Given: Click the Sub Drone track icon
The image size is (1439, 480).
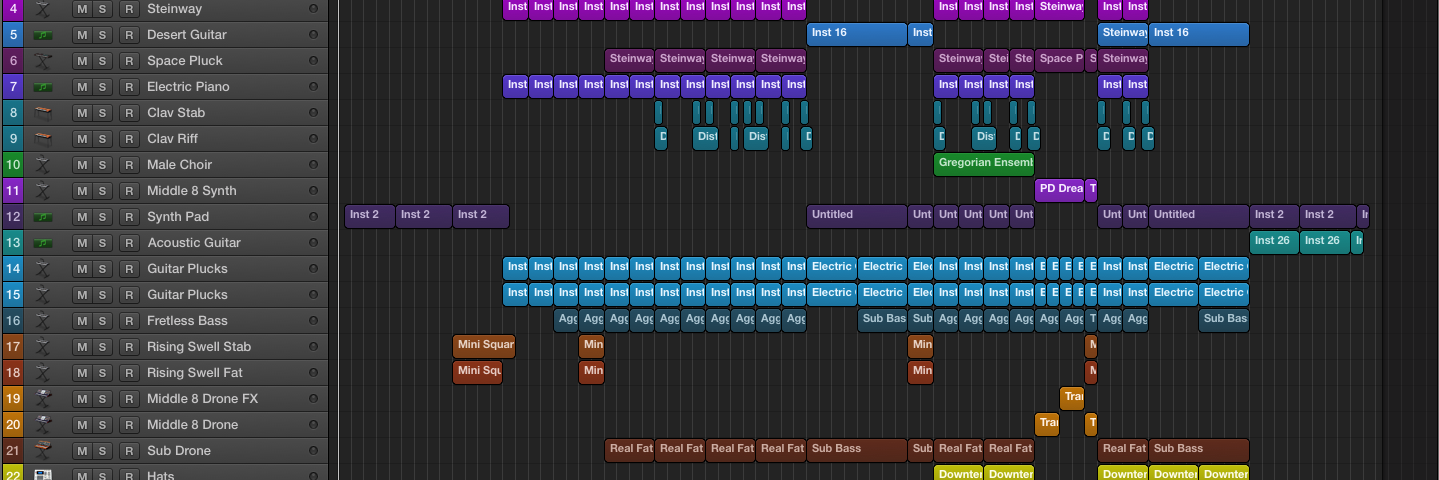Looking at the screenshot, I should pos(42,450).
